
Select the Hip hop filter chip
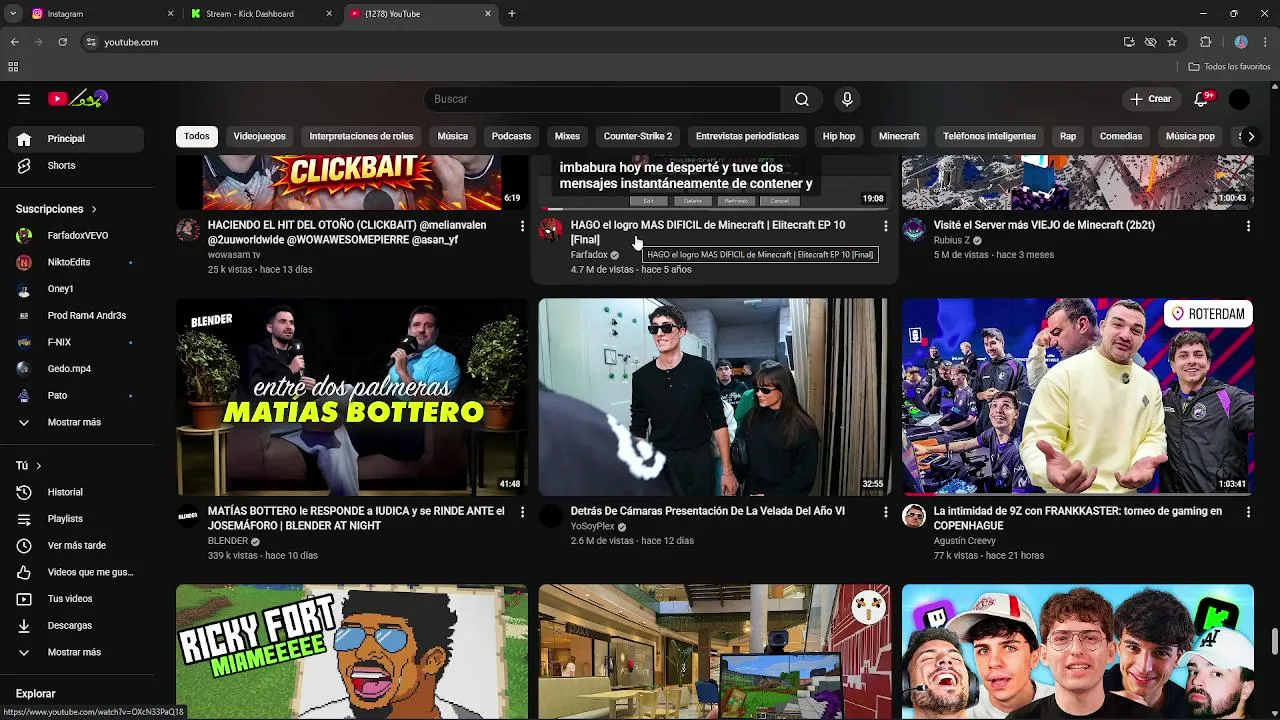[x=839, y=136]
